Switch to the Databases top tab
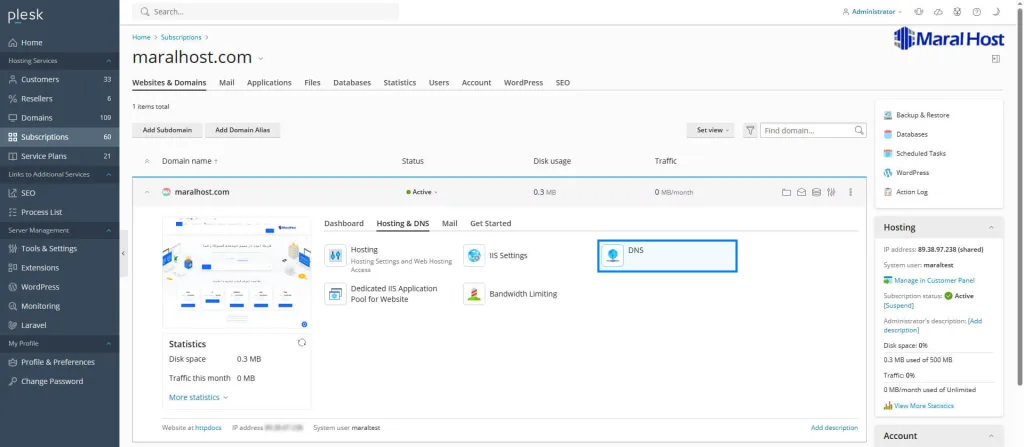The width and height of the screenshot is (1024, 447). (352, 83)
